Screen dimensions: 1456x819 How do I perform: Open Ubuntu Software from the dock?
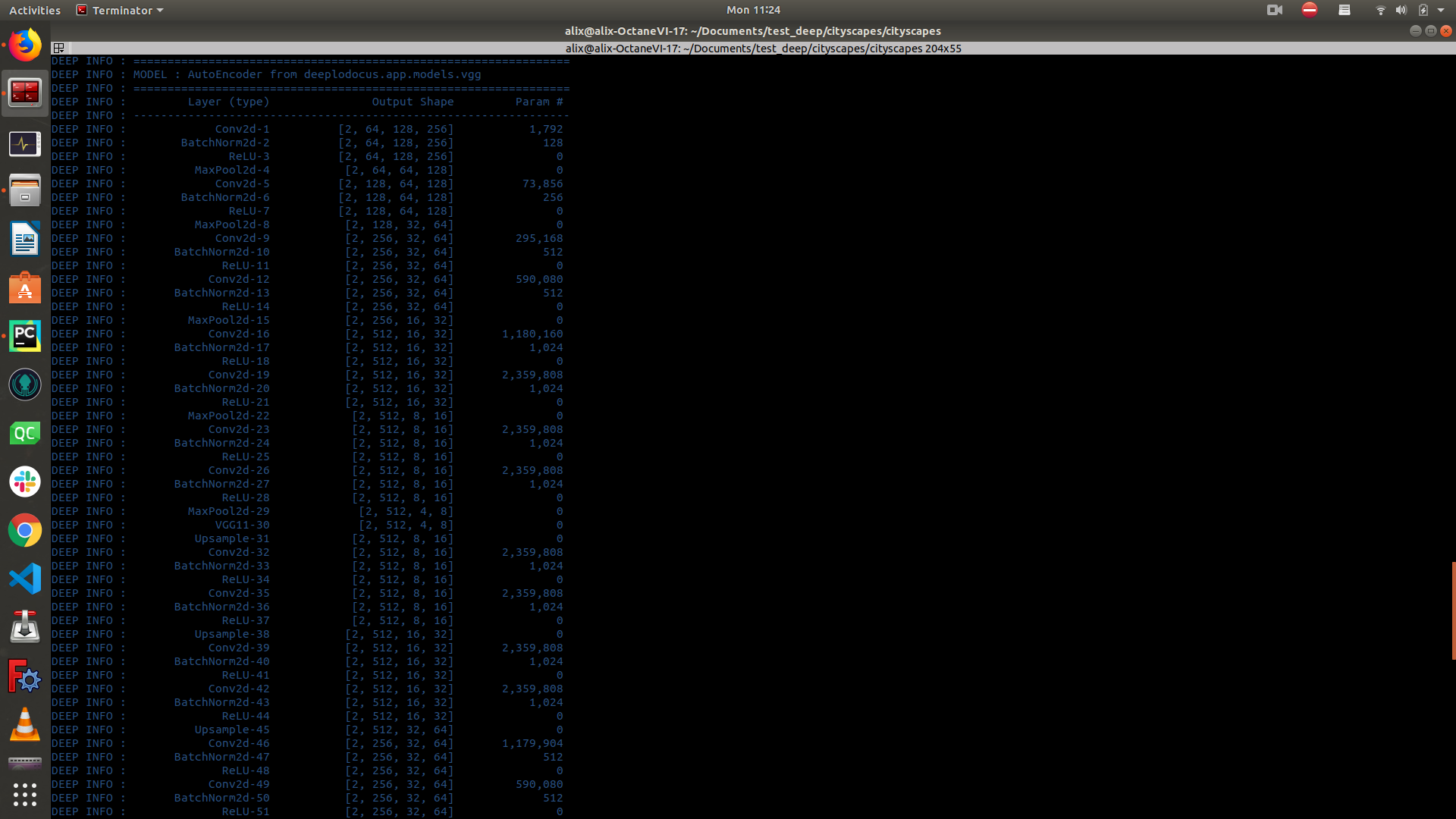click(25, 287)
